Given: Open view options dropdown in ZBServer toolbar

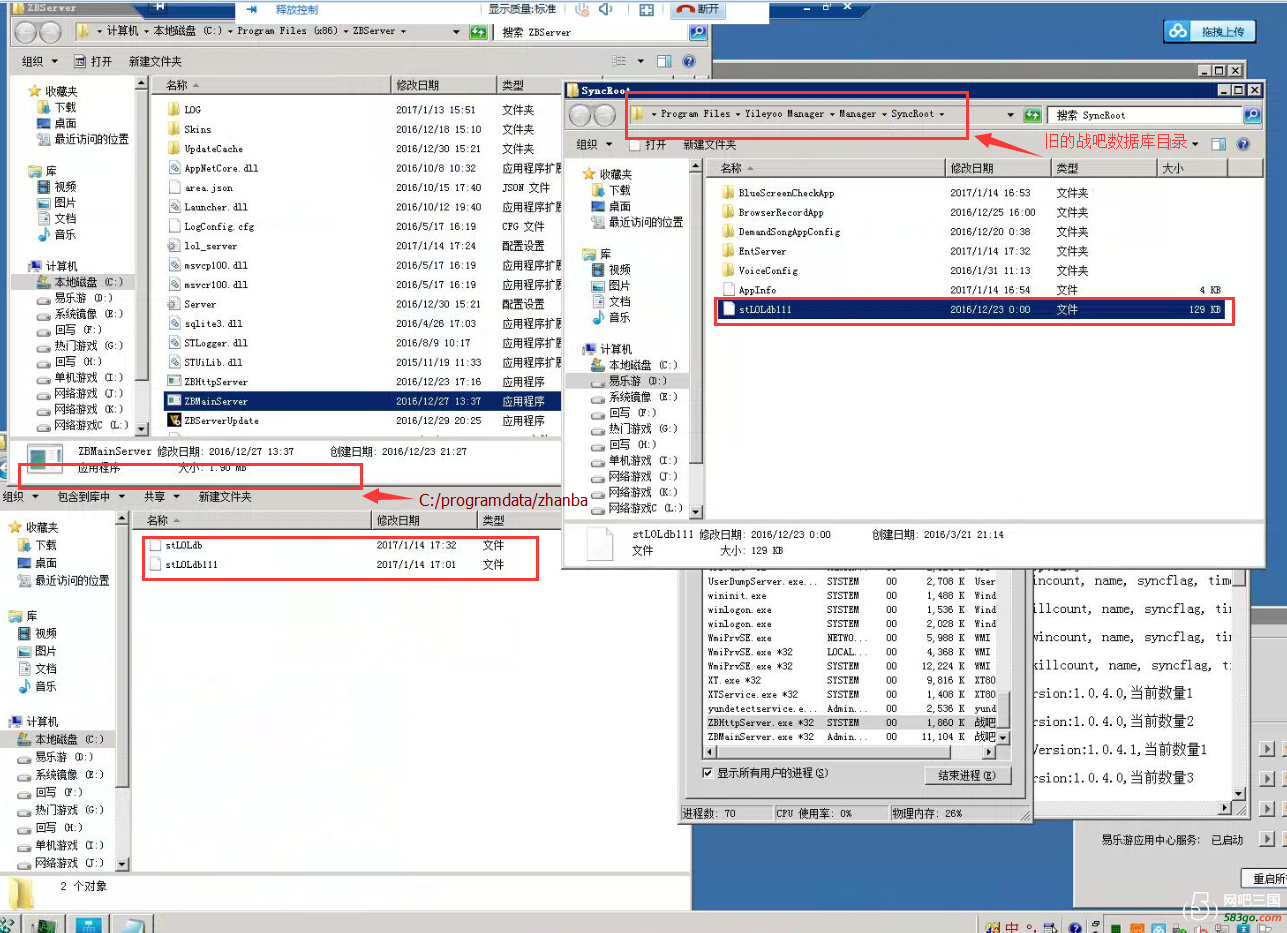Looking at the screenshot, I should pyautogui.click(x=641, y=61).
